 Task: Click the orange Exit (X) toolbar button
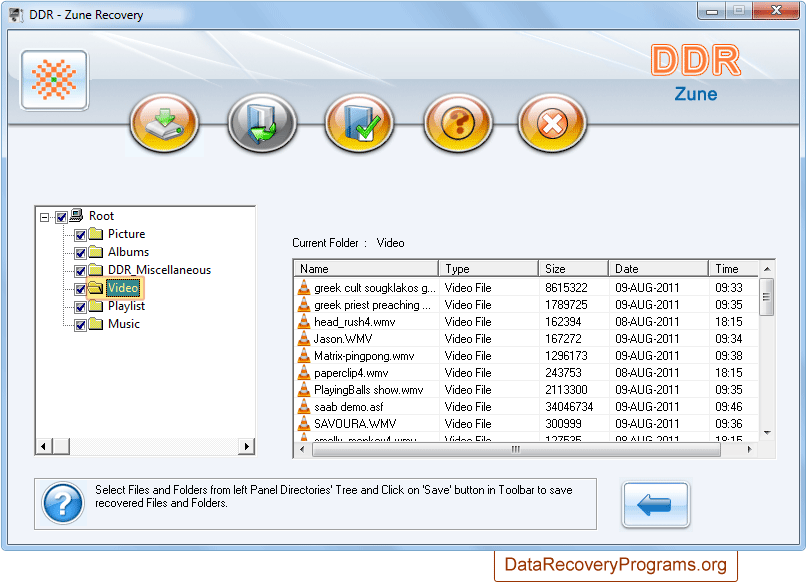[x=552, y=123]
